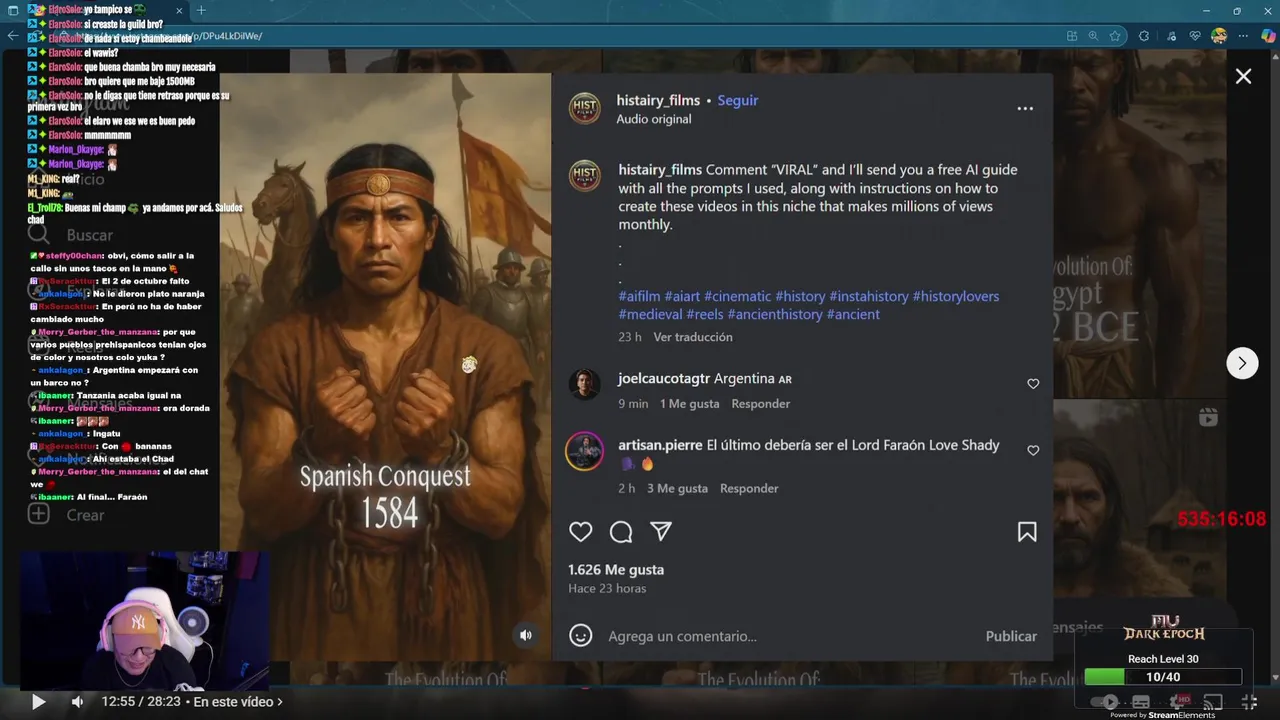Screen dimensions: 1280x720
Task: Click the browser back arrow
Action: pos(12,36)
